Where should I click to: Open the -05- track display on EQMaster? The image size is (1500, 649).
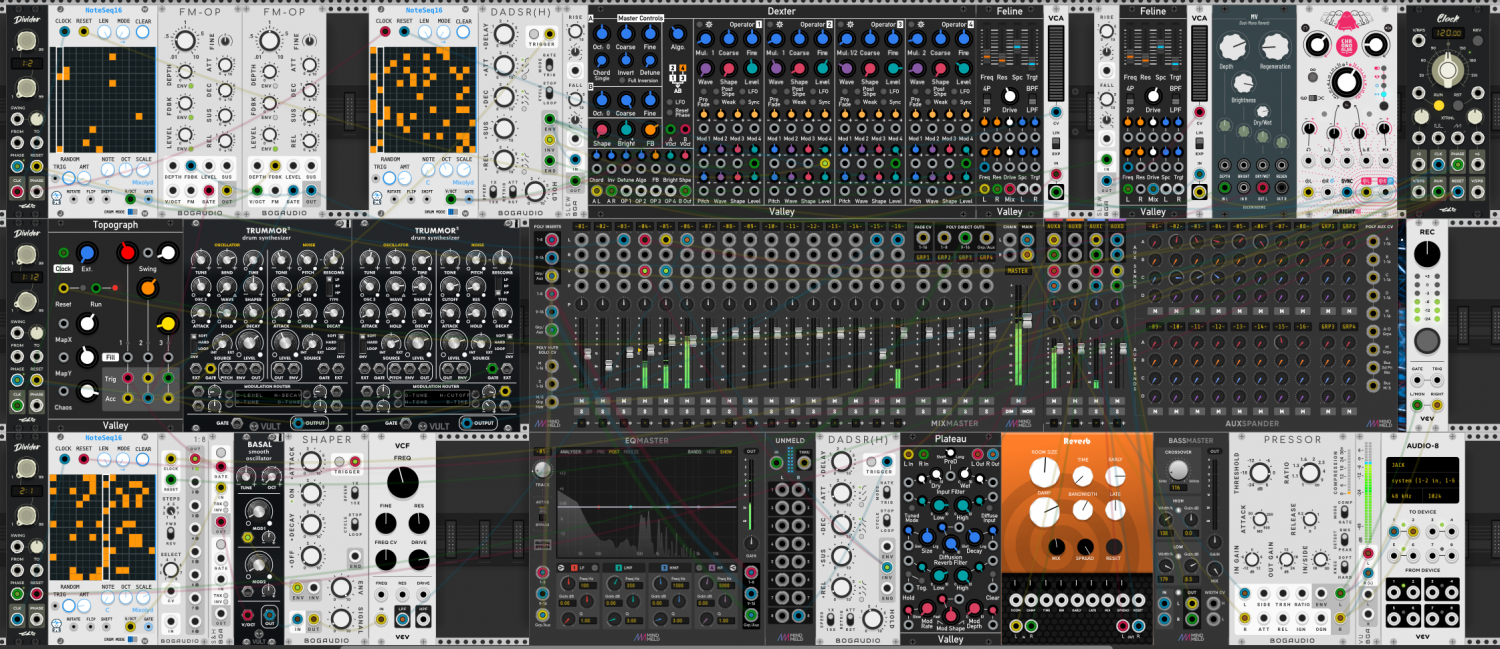tap(545, 452)
